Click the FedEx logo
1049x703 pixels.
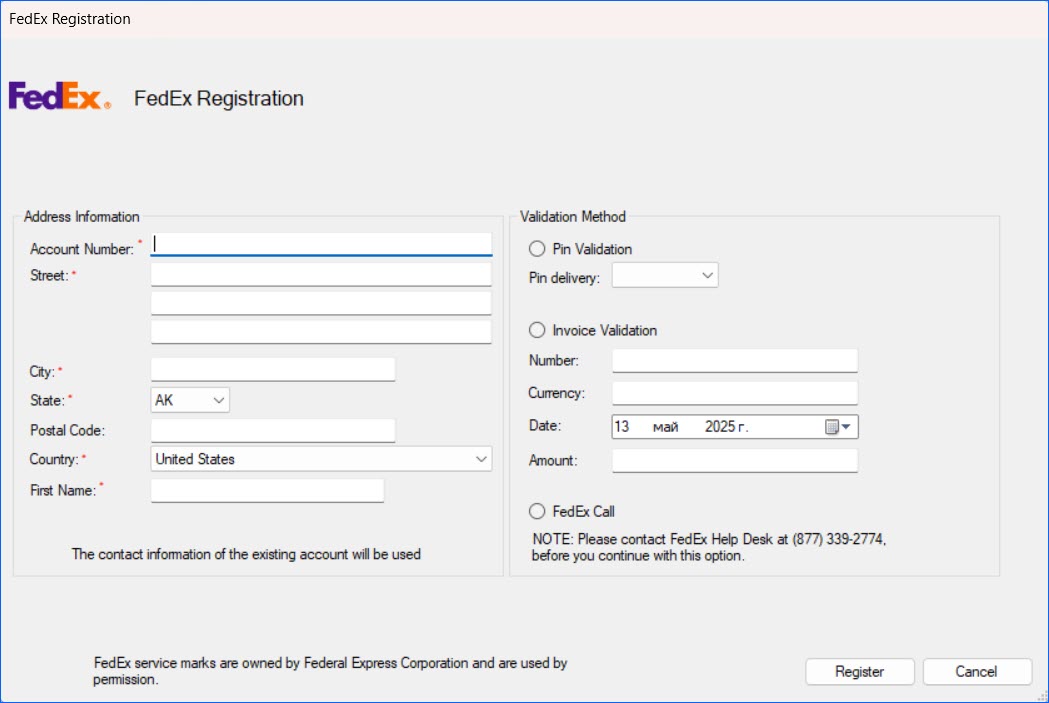tap(60, 96)
